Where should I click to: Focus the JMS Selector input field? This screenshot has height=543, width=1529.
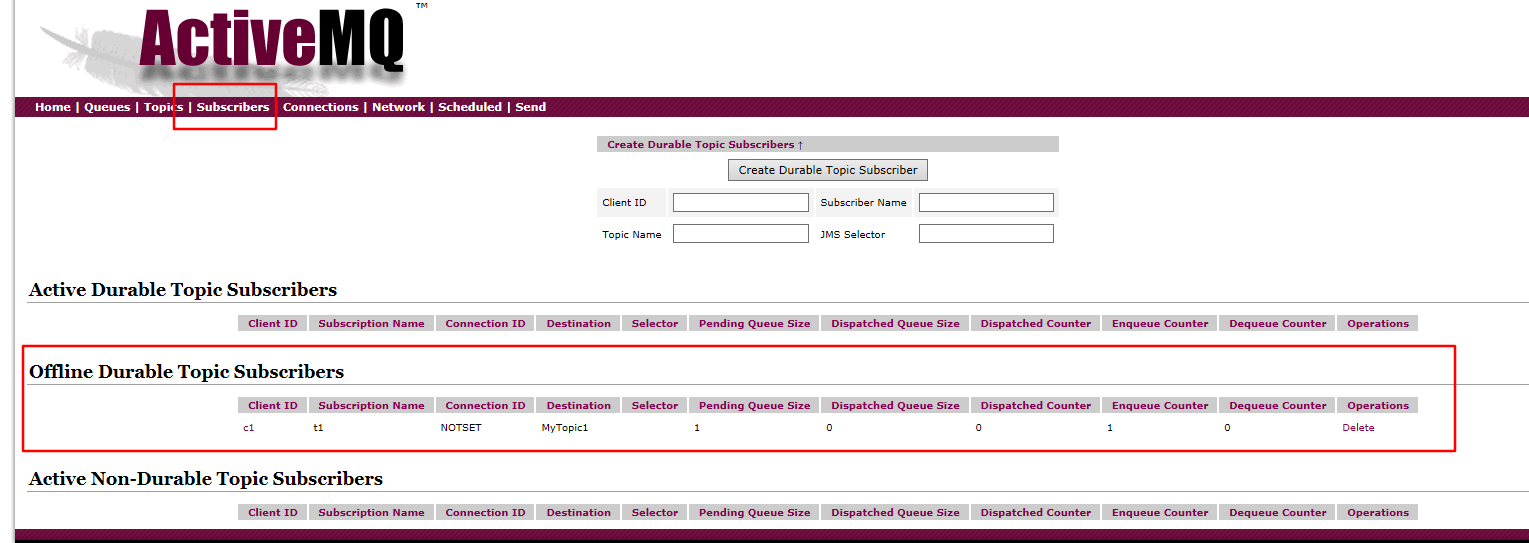pos(986,234)
